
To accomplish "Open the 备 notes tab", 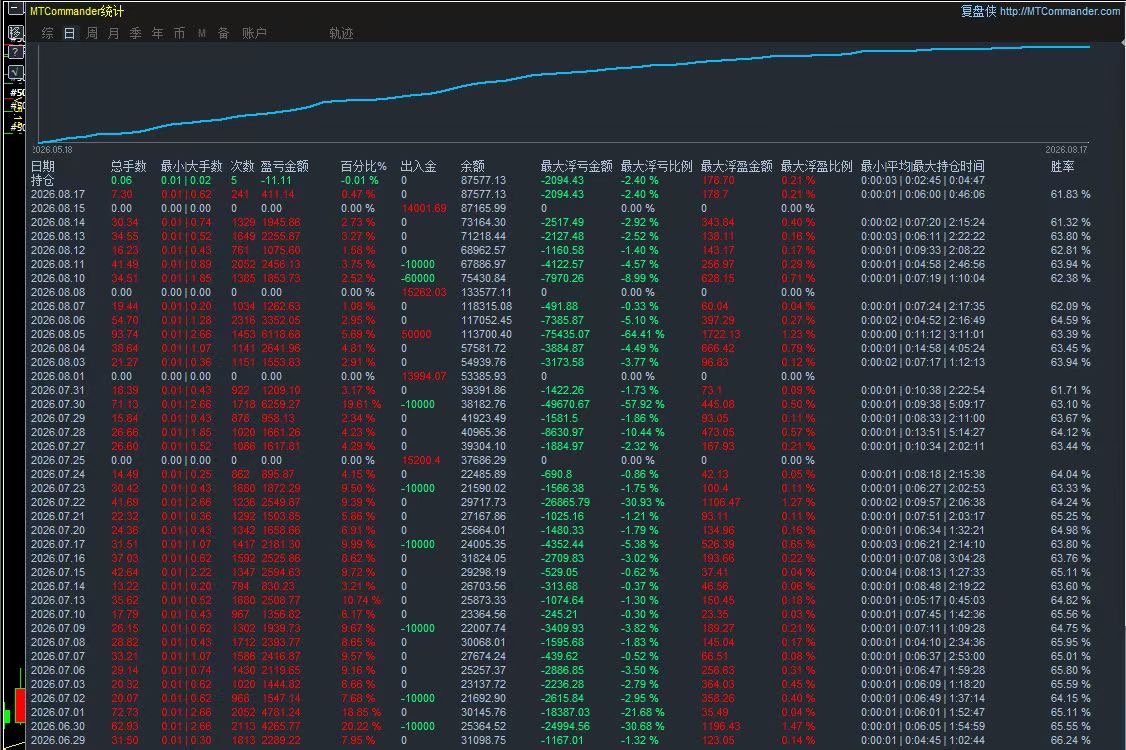I will 223,33.
